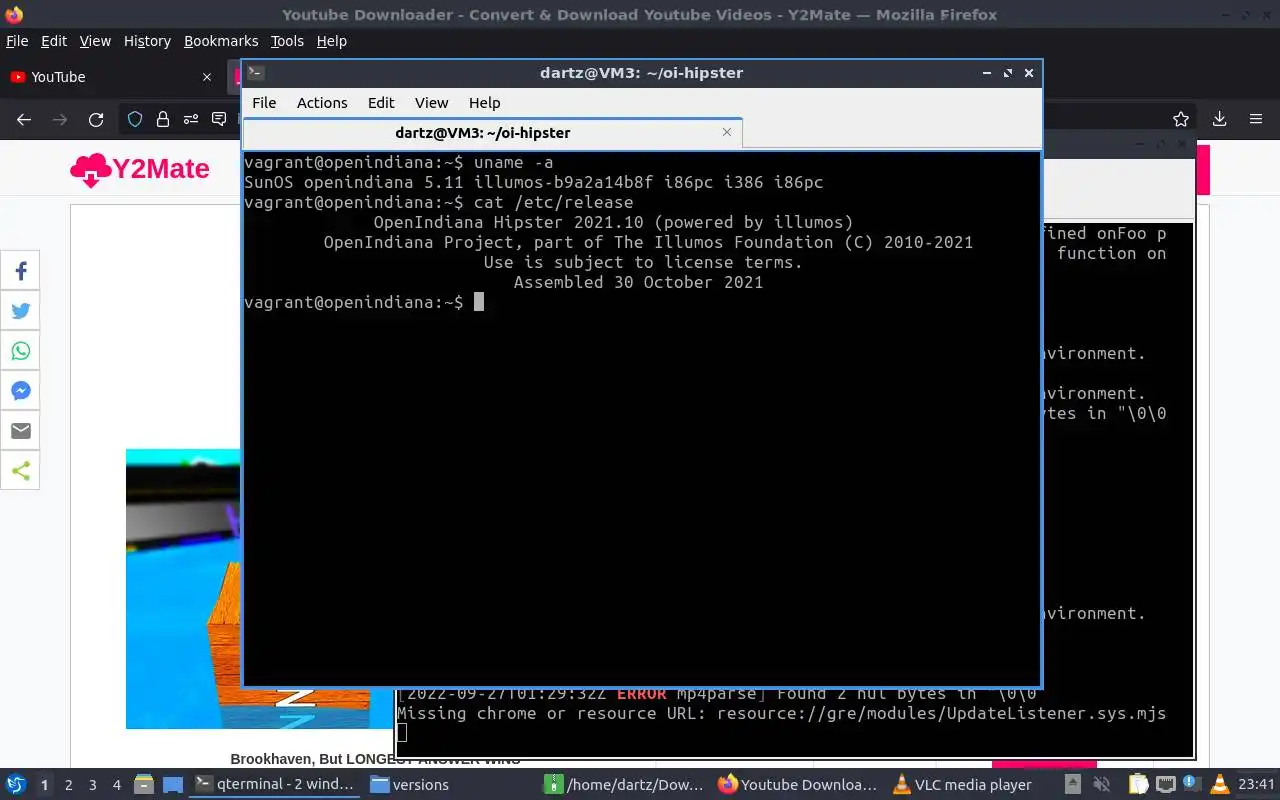Reload the current Firefox page
Viewport: 1280px width, 800px height.
[96, 119]
